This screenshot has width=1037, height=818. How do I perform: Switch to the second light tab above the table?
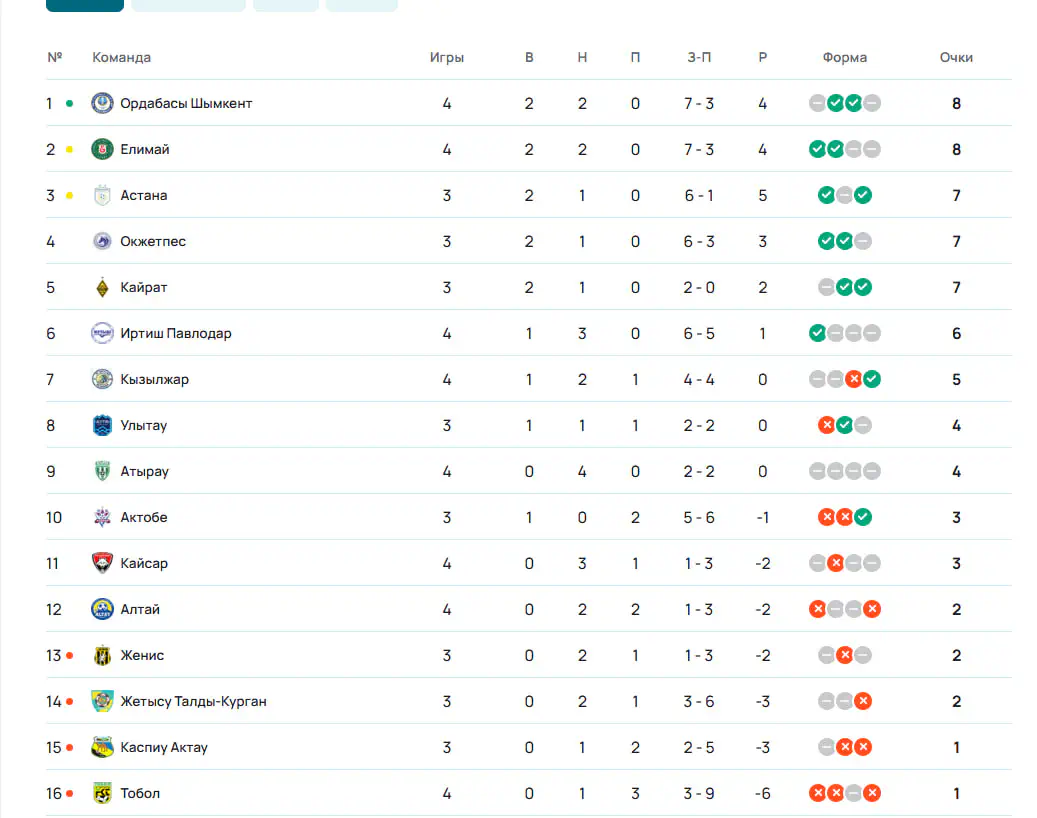tap(286, 5)
